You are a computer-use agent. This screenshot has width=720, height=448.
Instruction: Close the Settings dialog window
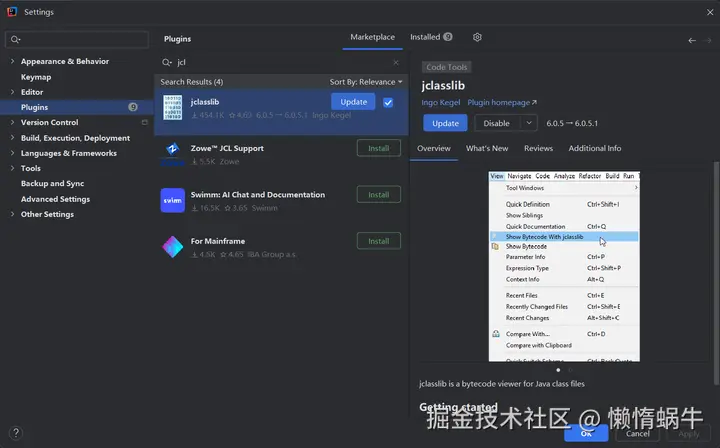point(710,12)
